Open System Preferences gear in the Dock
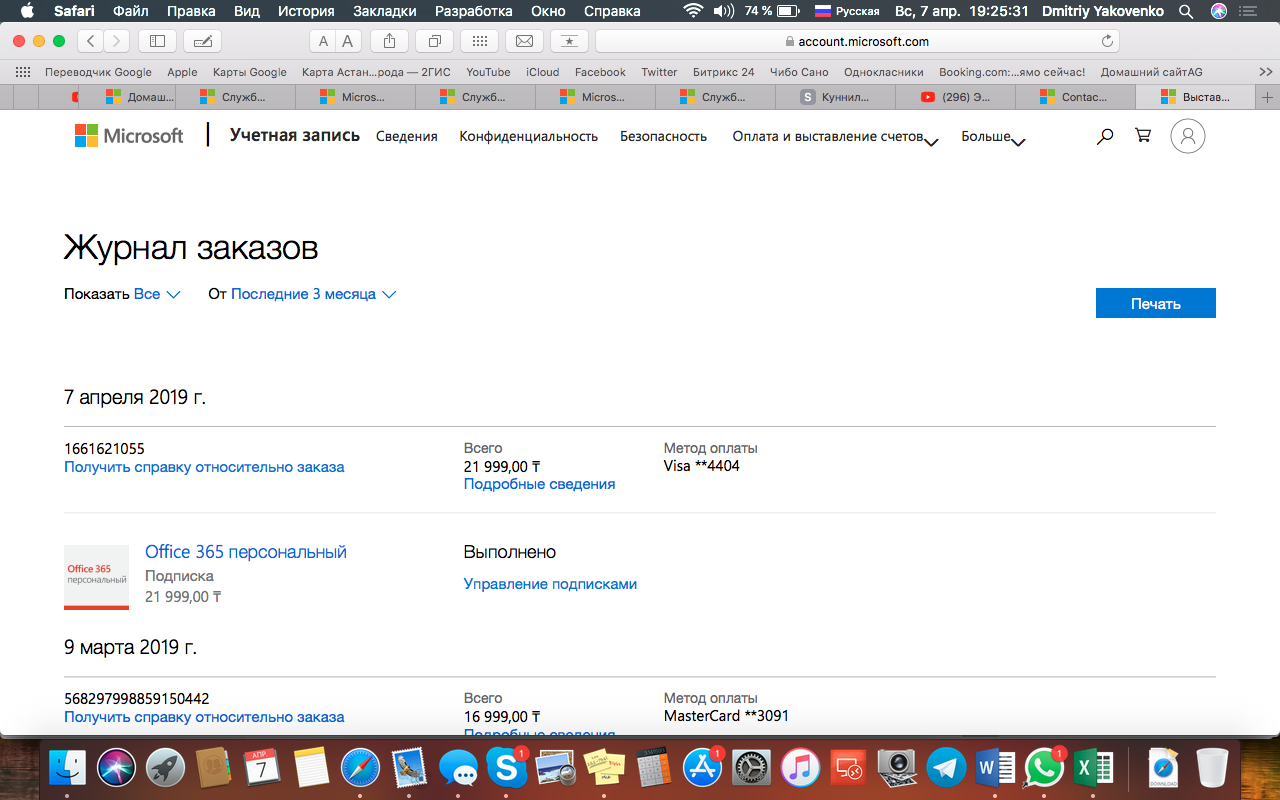Screen dimensions: 1280x800 coord(751,768)
